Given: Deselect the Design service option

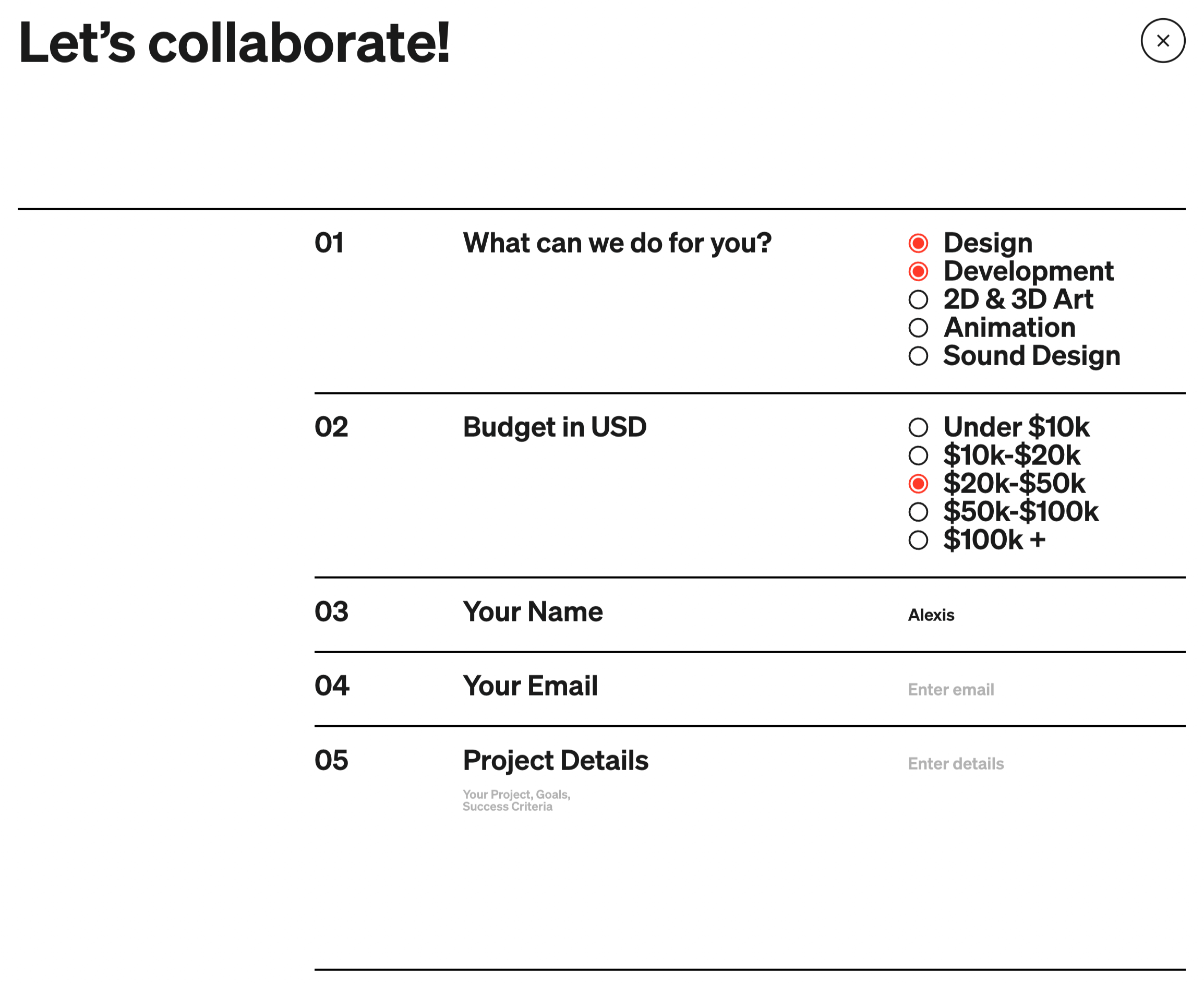Looking at the screenshot, I should pos(918,243).
